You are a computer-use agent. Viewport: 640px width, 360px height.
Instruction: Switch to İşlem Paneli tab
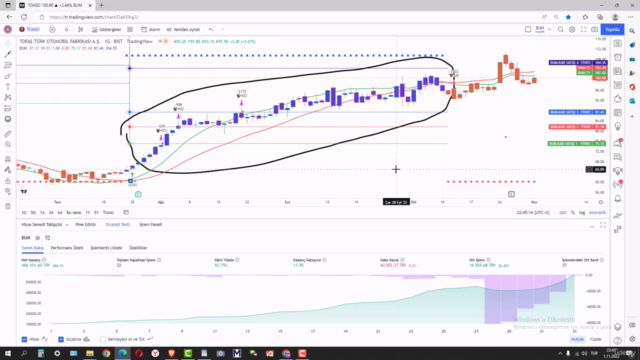point(151,224)
